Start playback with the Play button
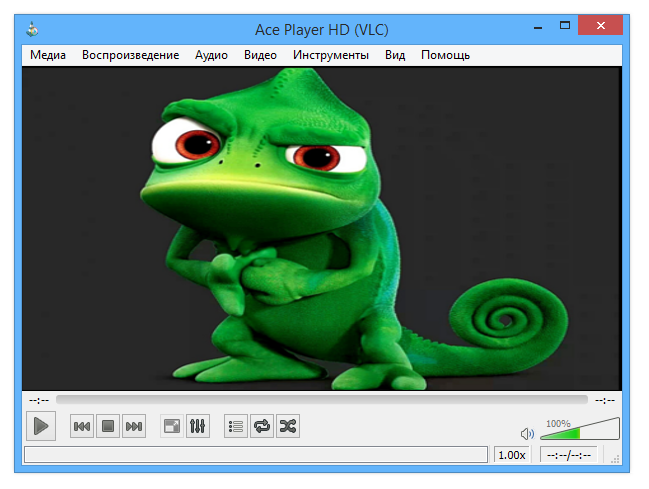The width and height of the screenshot is (649, 489). 41,426
